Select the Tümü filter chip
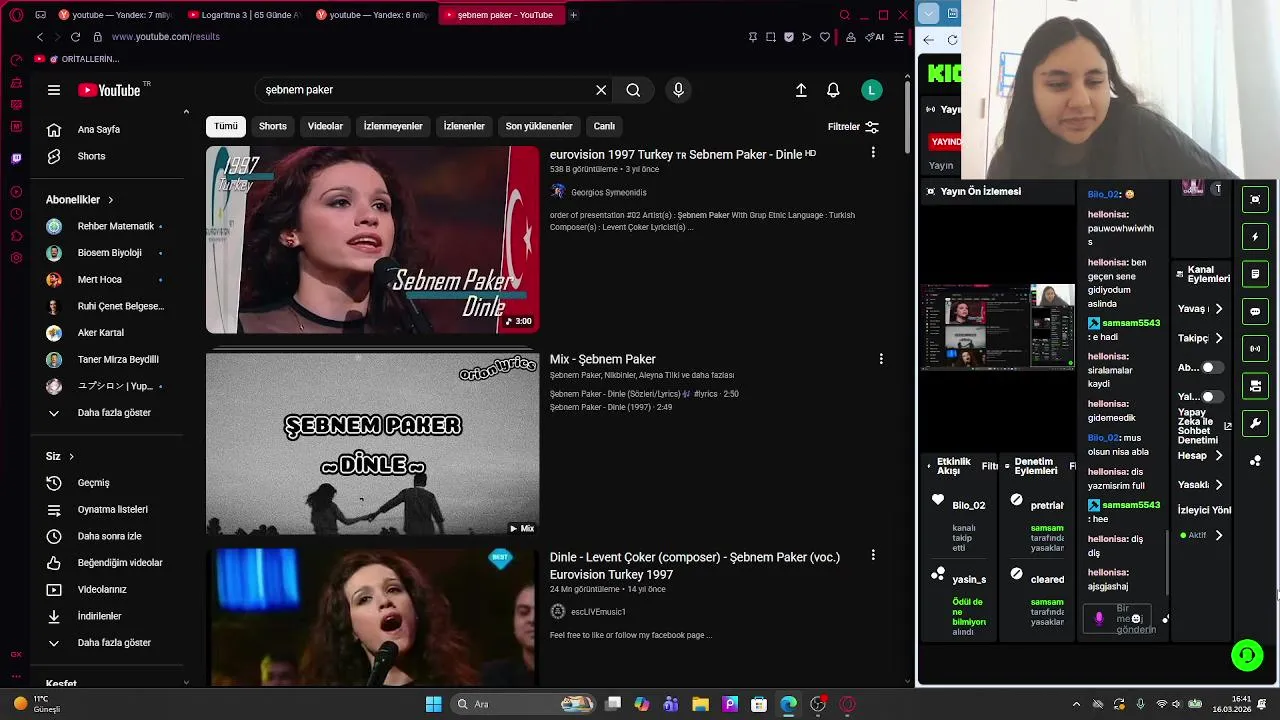This screenshot has height=720, width=1280. (226, 126)
